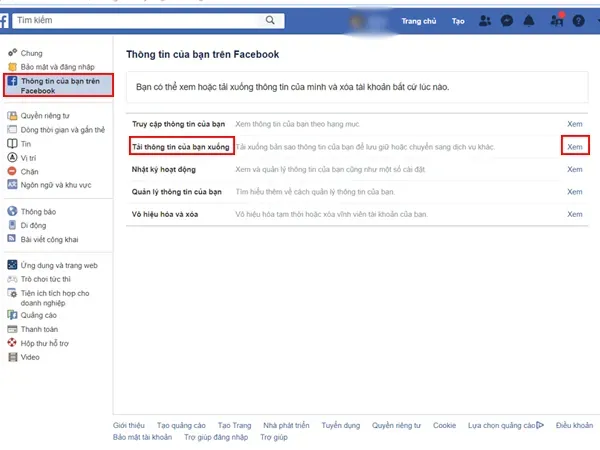
Task: Open Quyền riêng tư settings
Action: [45, 116]
